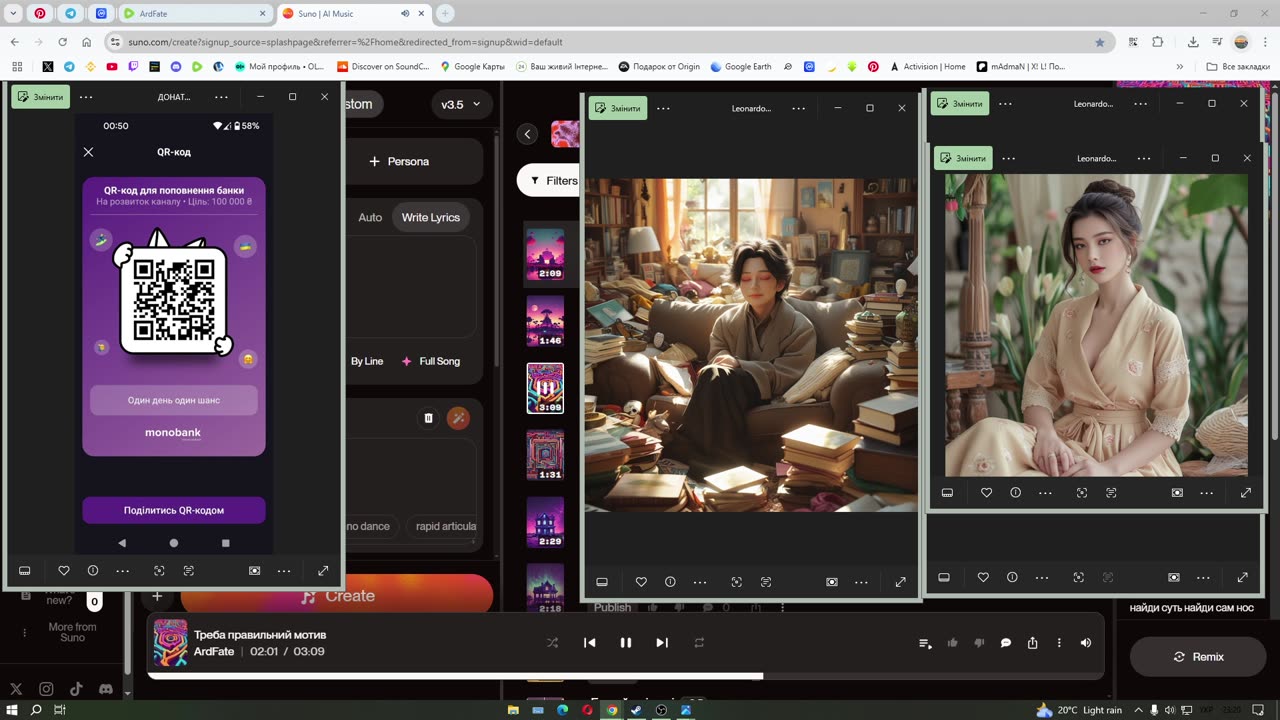The image size is (1280, 720).
Task: Favorite the image in QR-code photo window
Action: pos(64,571)
